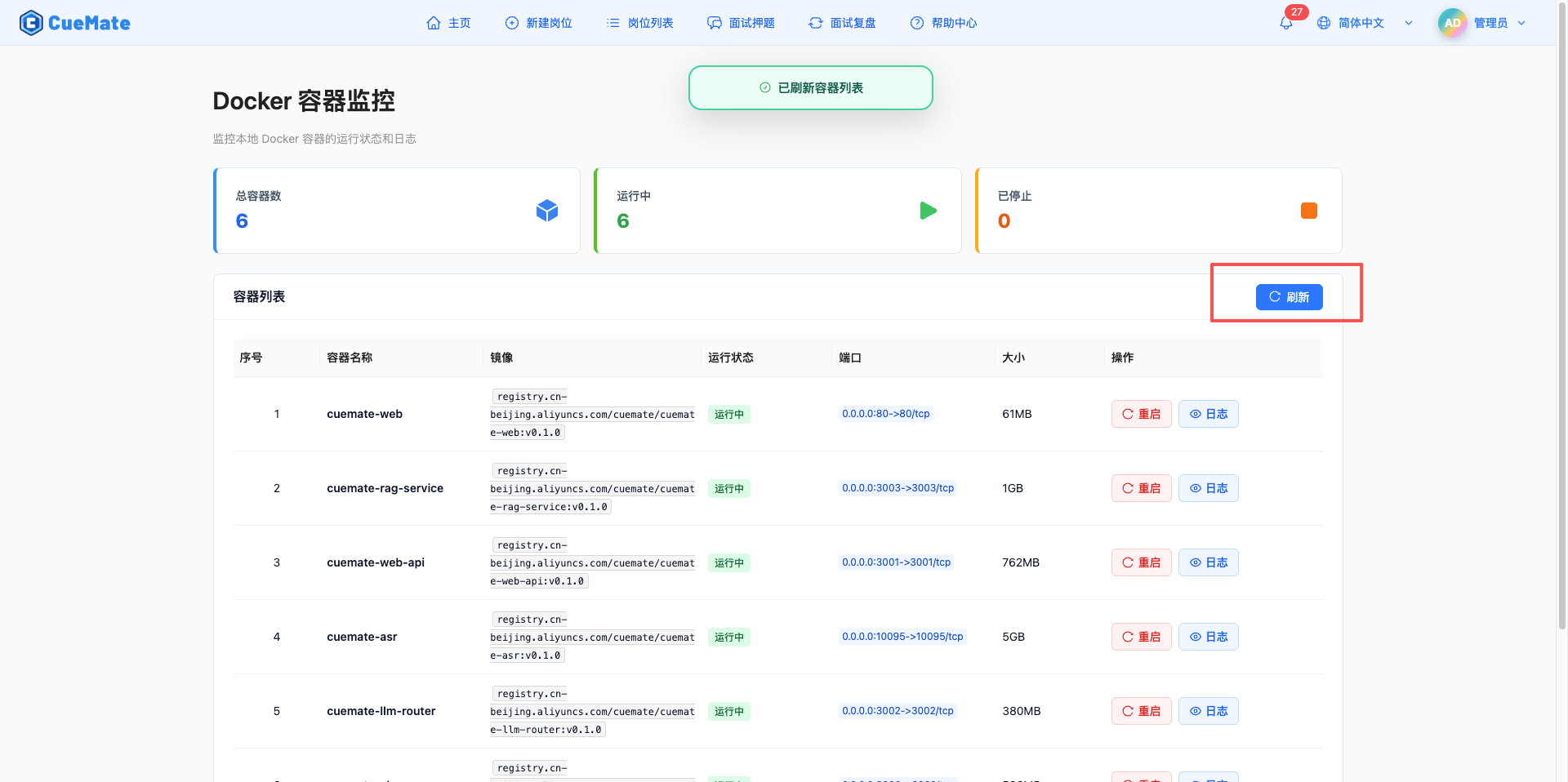The height and width of the screenshot is (782, 1568).
Task: Click the CueMate logo icon
Action: coord(31,23)
